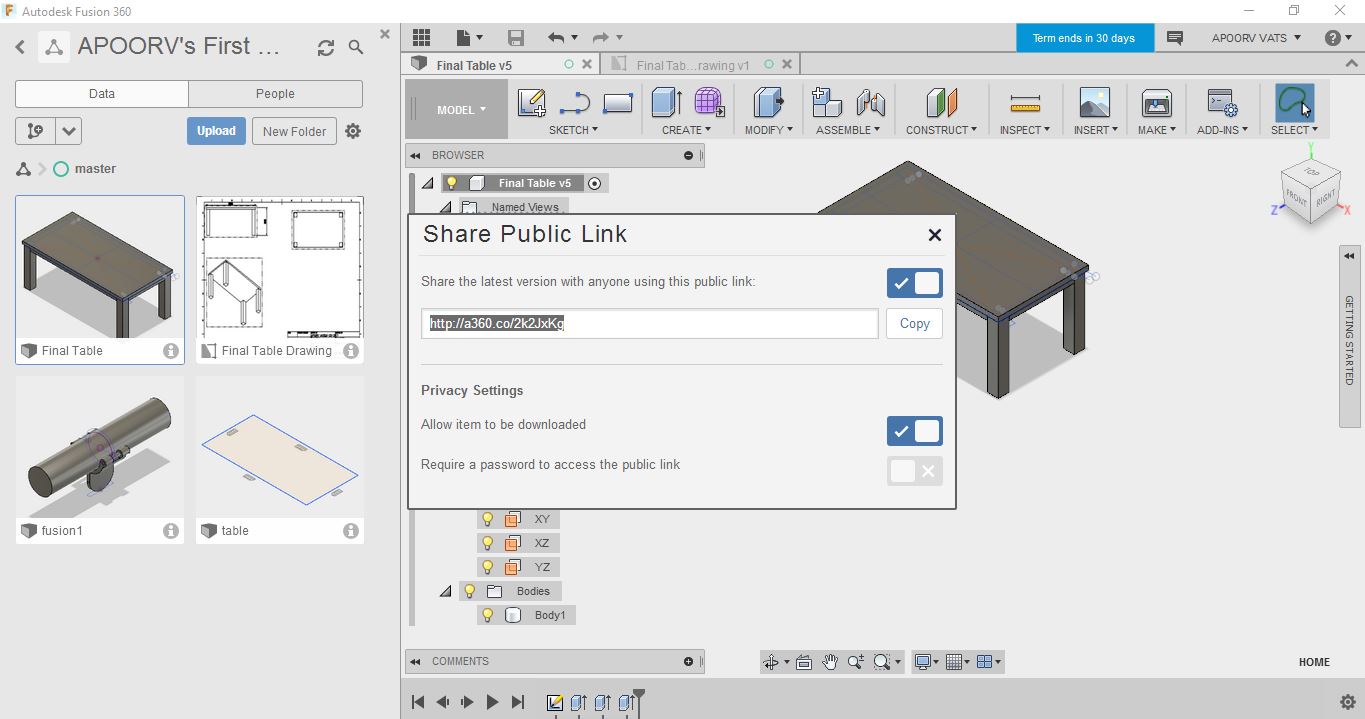Open APOORV VATS account dropdown
The width and height of the screenshot is (1365, 719).
point(1256,38)
